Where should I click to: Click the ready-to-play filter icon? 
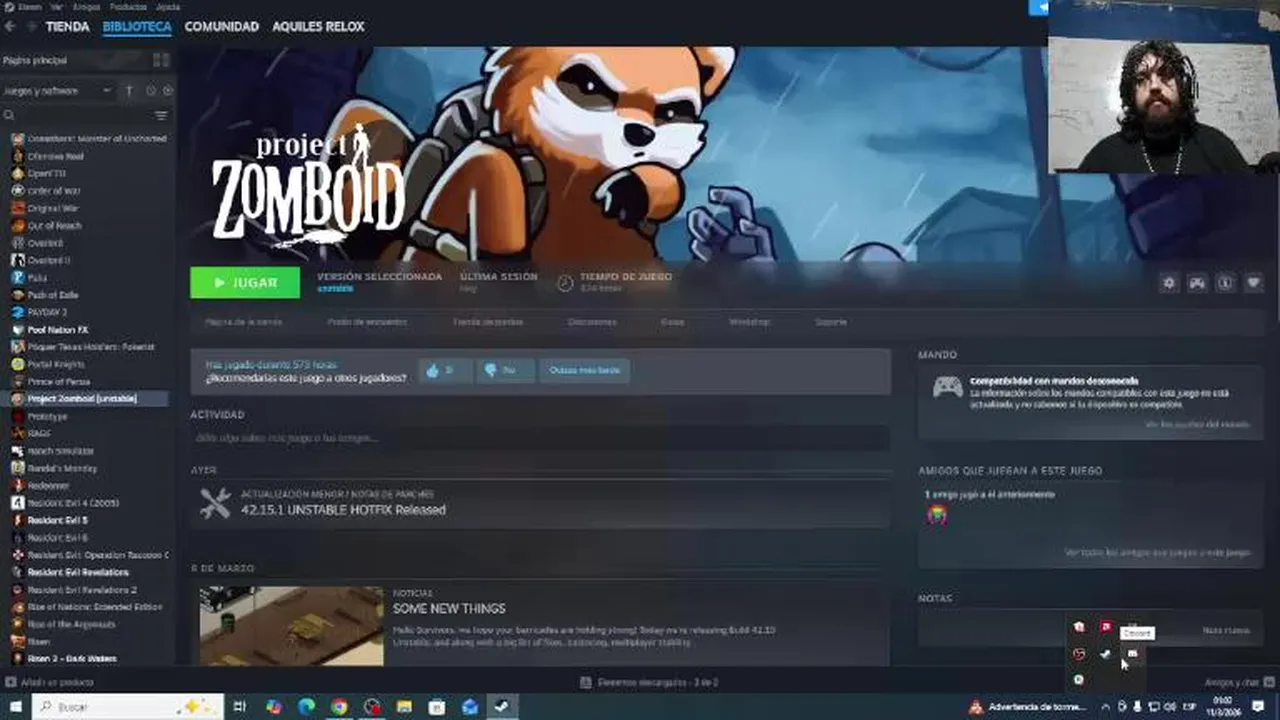coord(167,91)
